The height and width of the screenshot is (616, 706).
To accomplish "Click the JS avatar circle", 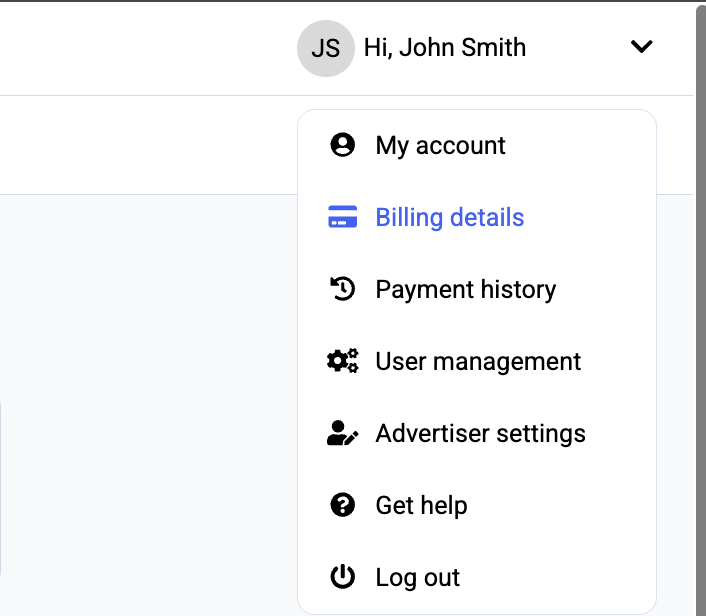I will pyautogui.click(x=325, y=48).
